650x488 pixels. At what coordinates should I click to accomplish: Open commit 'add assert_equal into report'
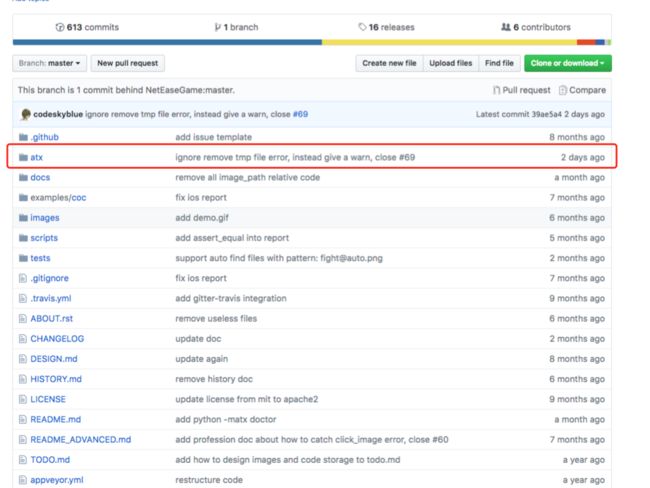coord(232,238)
